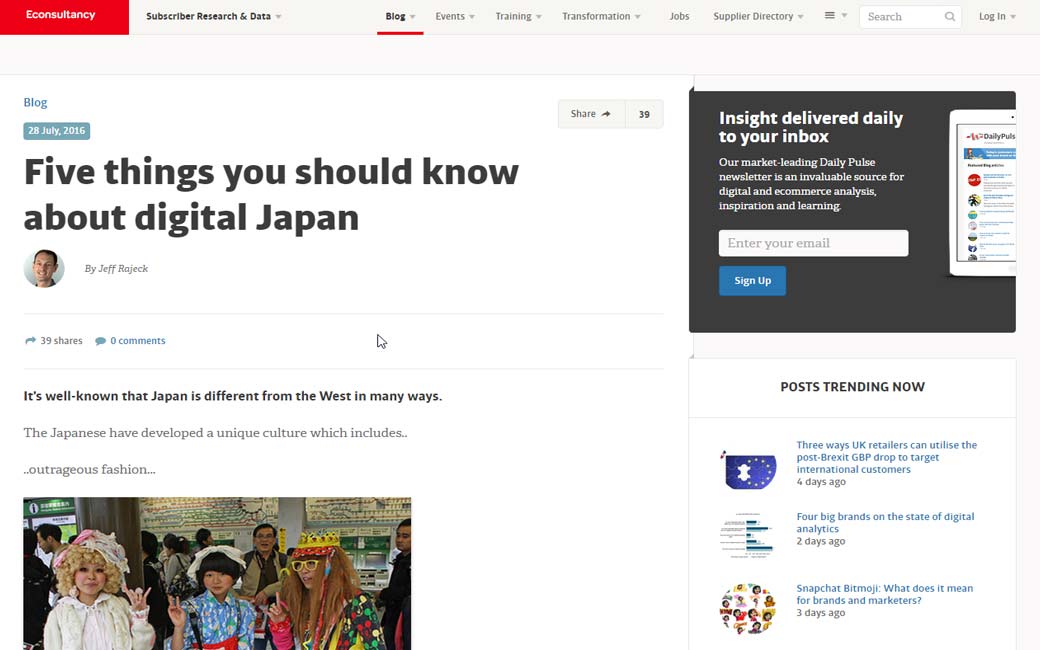
Task: Select Jobs in the navigation bar
Action: point(679,17)
